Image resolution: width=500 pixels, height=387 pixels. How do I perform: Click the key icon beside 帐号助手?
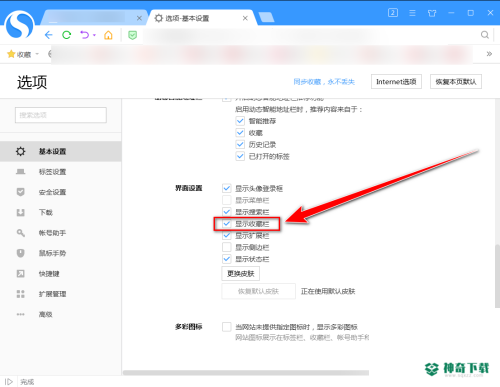21,233
